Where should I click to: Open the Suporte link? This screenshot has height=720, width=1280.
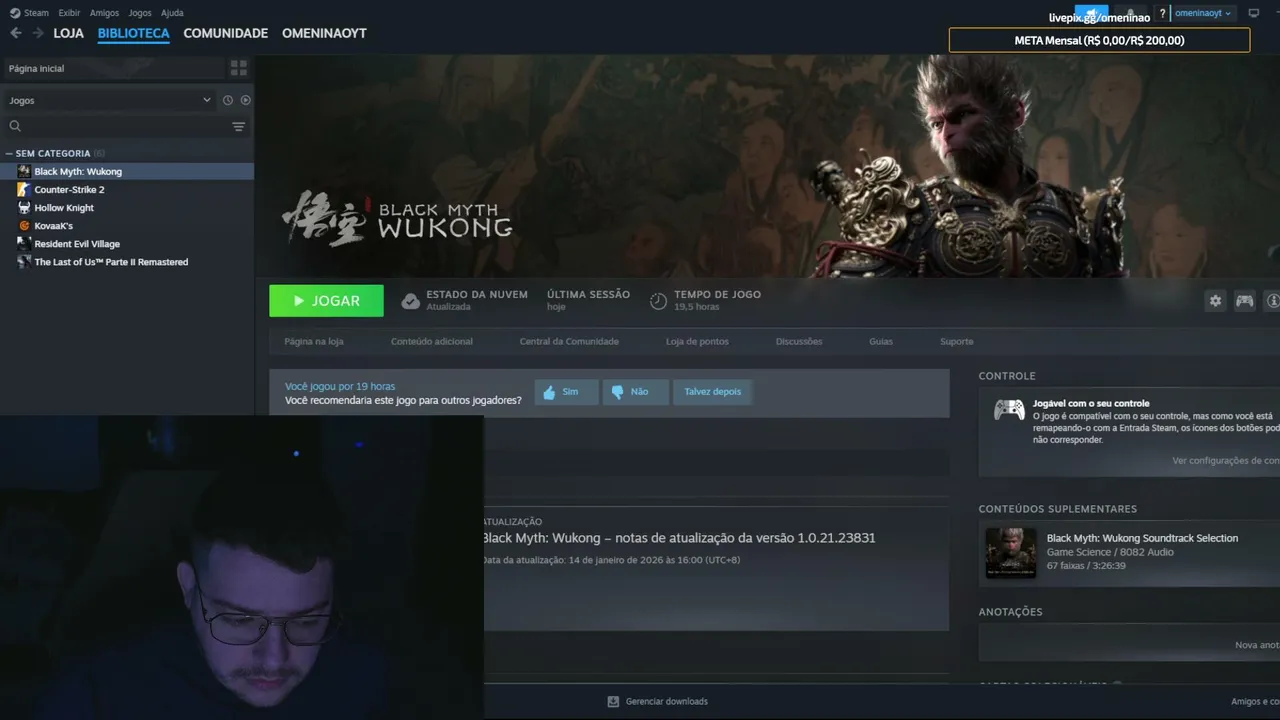[956, 342]
